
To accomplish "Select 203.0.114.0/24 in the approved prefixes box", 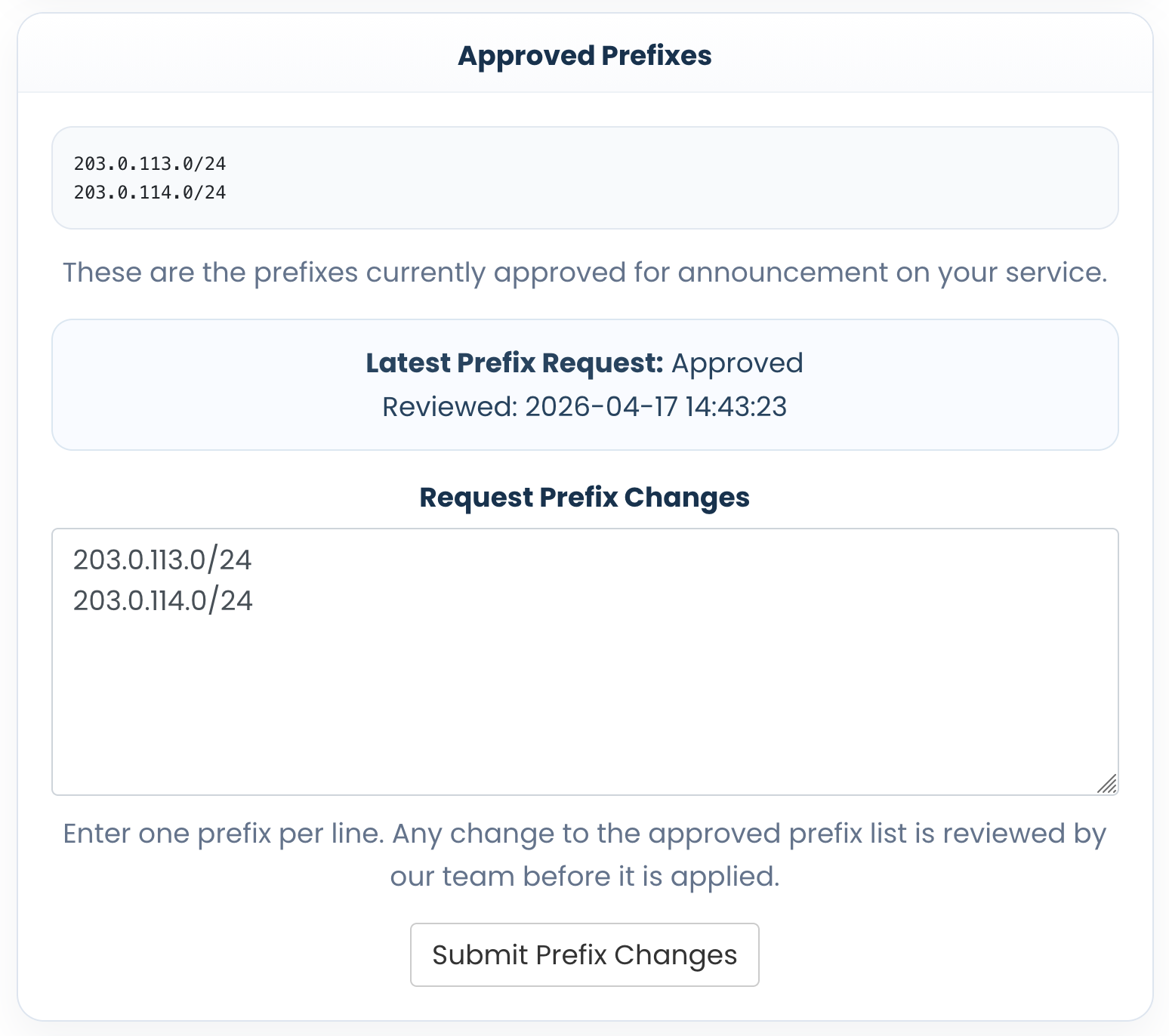I will coord(151,193).
